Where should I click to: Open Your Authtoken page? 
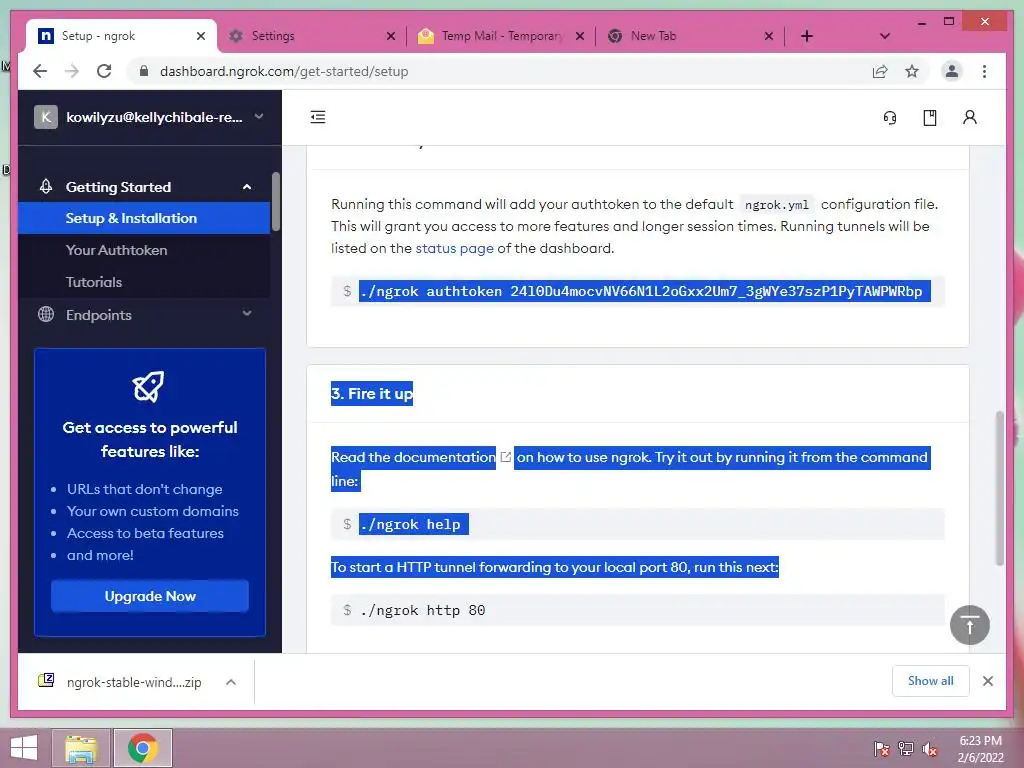point(116,250)
